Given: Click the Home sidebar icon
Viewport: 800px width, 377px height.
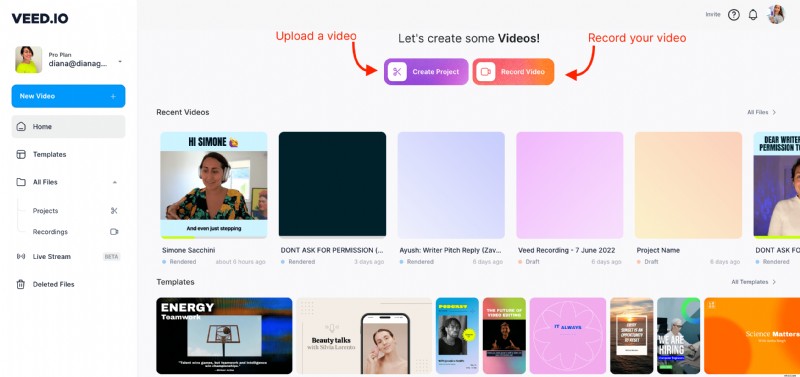Looking at the screenshot, I should point(21,127).
